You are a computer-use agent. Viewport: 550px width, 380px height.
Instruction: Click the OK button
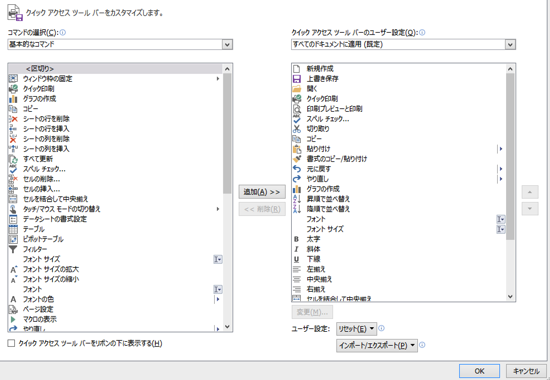click(x=479, y=371)
